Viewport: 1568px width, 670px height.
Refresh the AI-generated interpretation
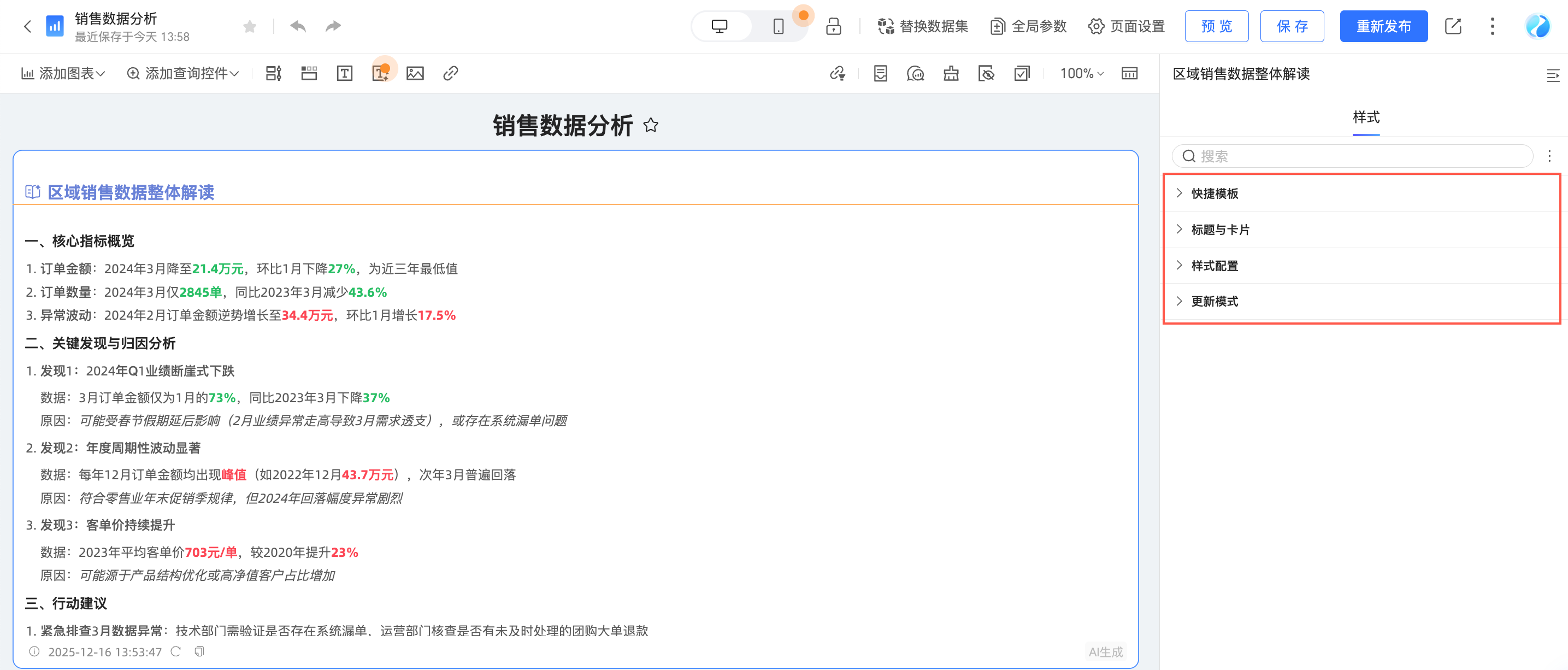pyautogui.click(x=176, y=652)
